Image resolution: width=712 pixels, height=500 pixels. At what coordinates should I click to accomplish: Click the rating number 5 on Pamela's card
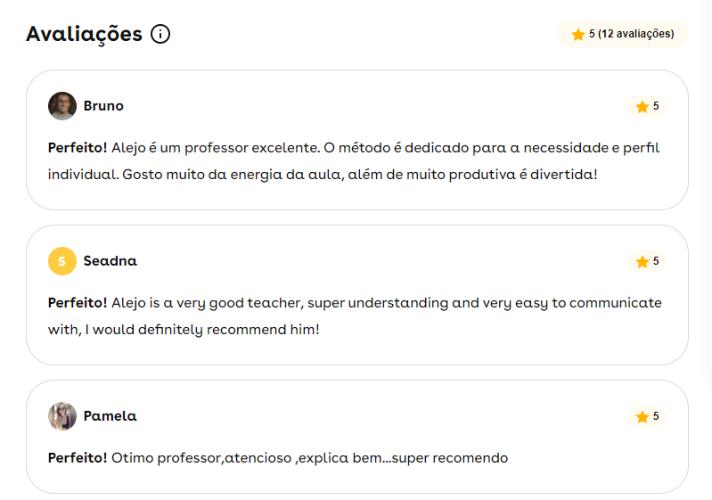point(656,416)
